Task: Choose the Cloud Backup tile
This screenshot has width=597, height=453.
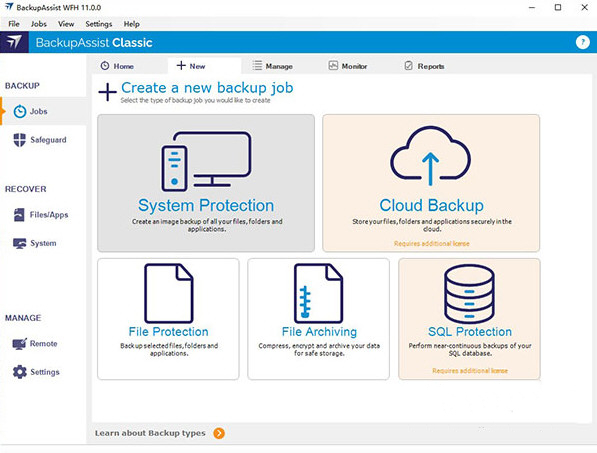Action: (431, 183)
